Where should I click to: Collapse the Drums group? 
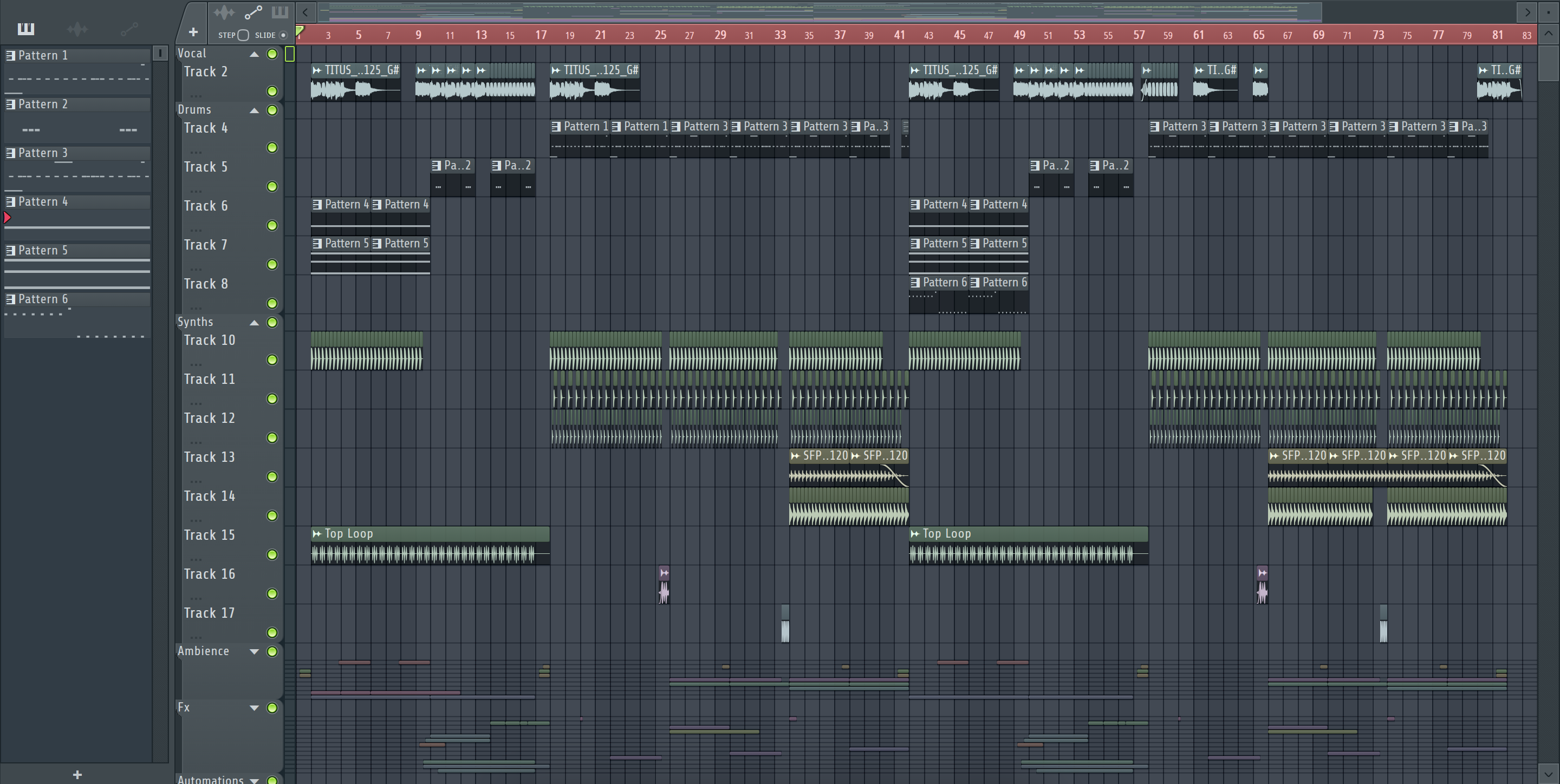point(255,110)
